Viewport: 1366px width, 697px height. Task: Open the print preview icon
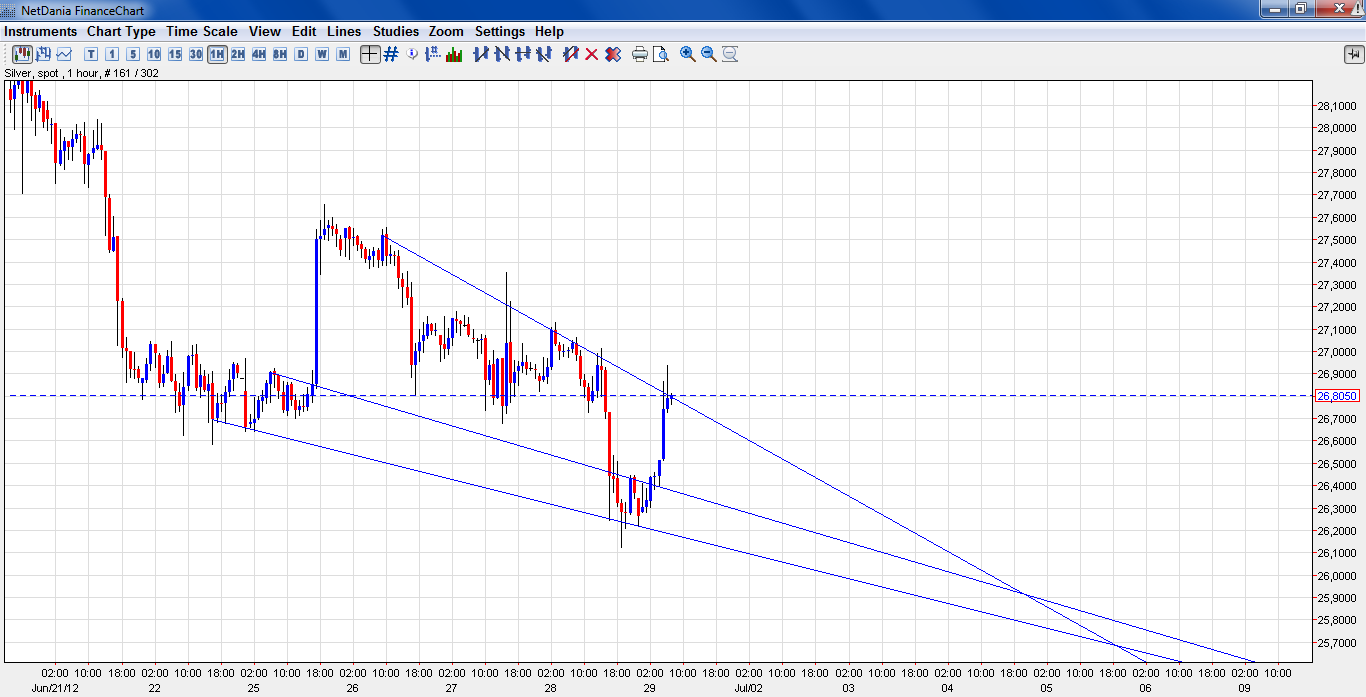tap(660, 54)
